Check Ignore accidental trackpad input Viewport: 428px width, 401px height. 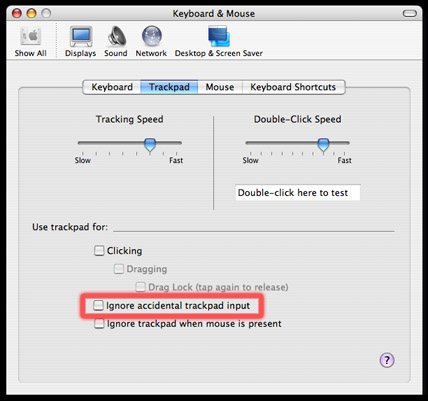pos(98,305)
